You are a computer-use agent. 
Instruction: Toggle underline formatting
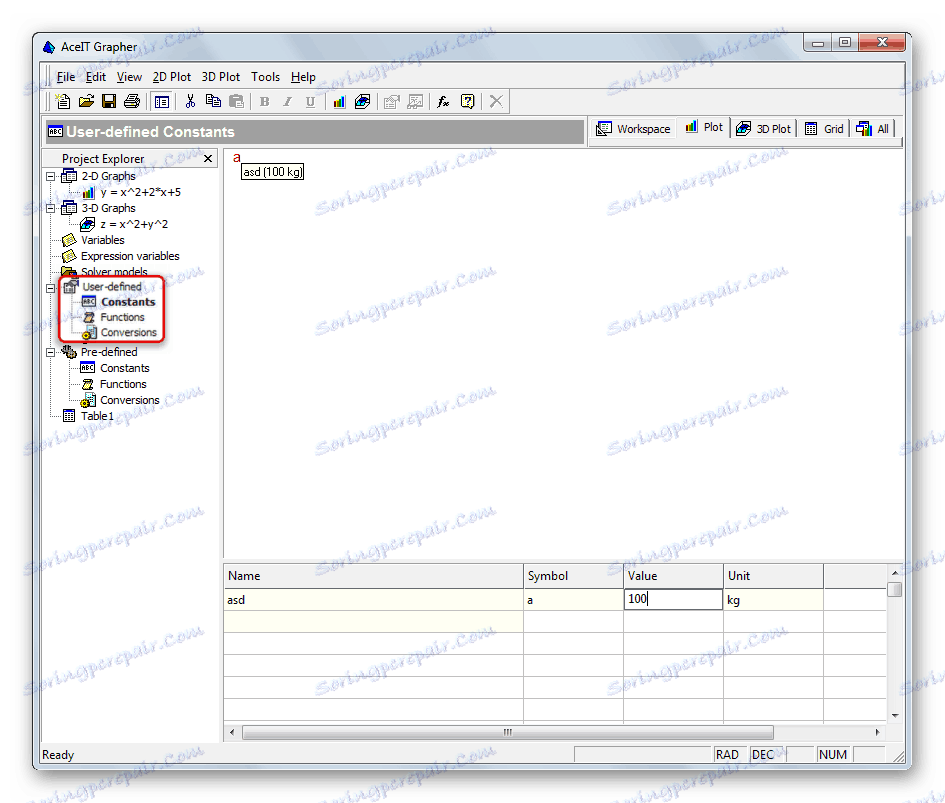pos(310,101)
